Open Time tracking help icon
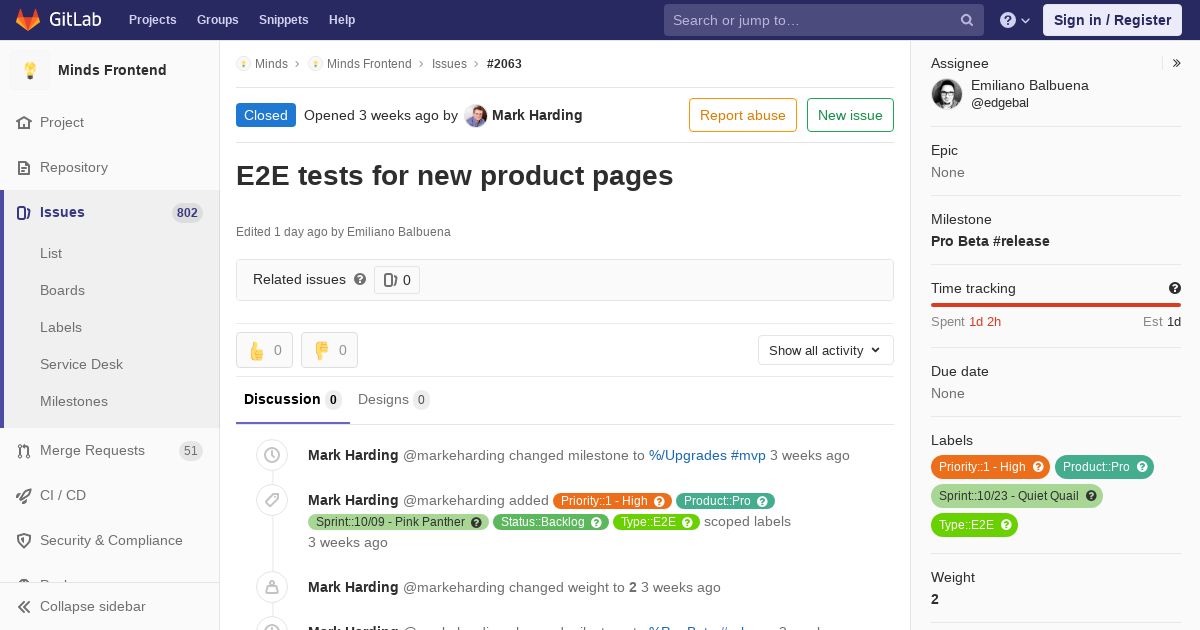 click(x=1175, y=288)
